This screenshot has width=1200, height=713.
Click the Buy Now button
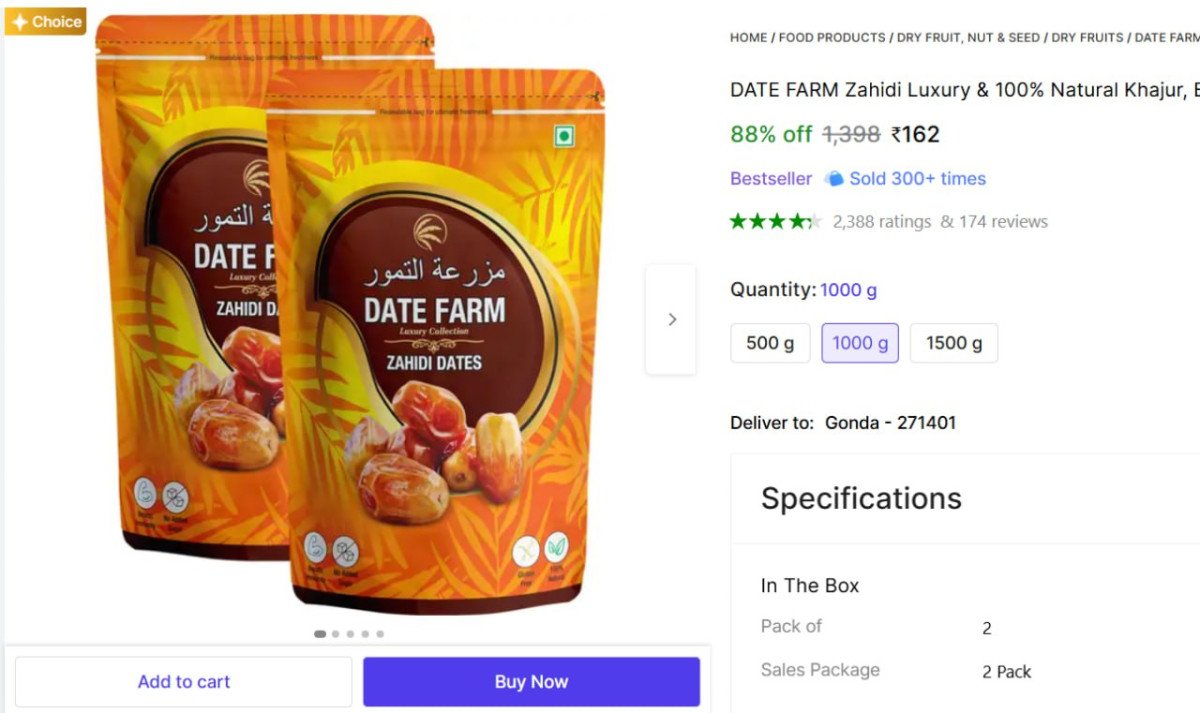click(531, 682)
